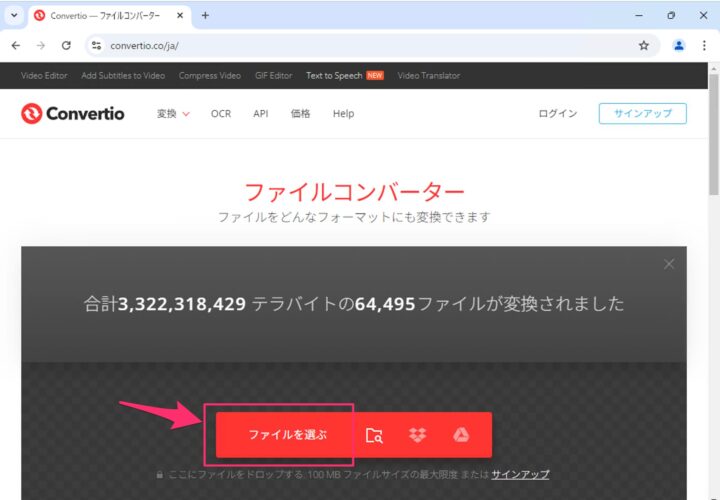The width and height of the screenshot is (720, 500).
Task: Close the statistics banner with X
Action: pos(669,264)
